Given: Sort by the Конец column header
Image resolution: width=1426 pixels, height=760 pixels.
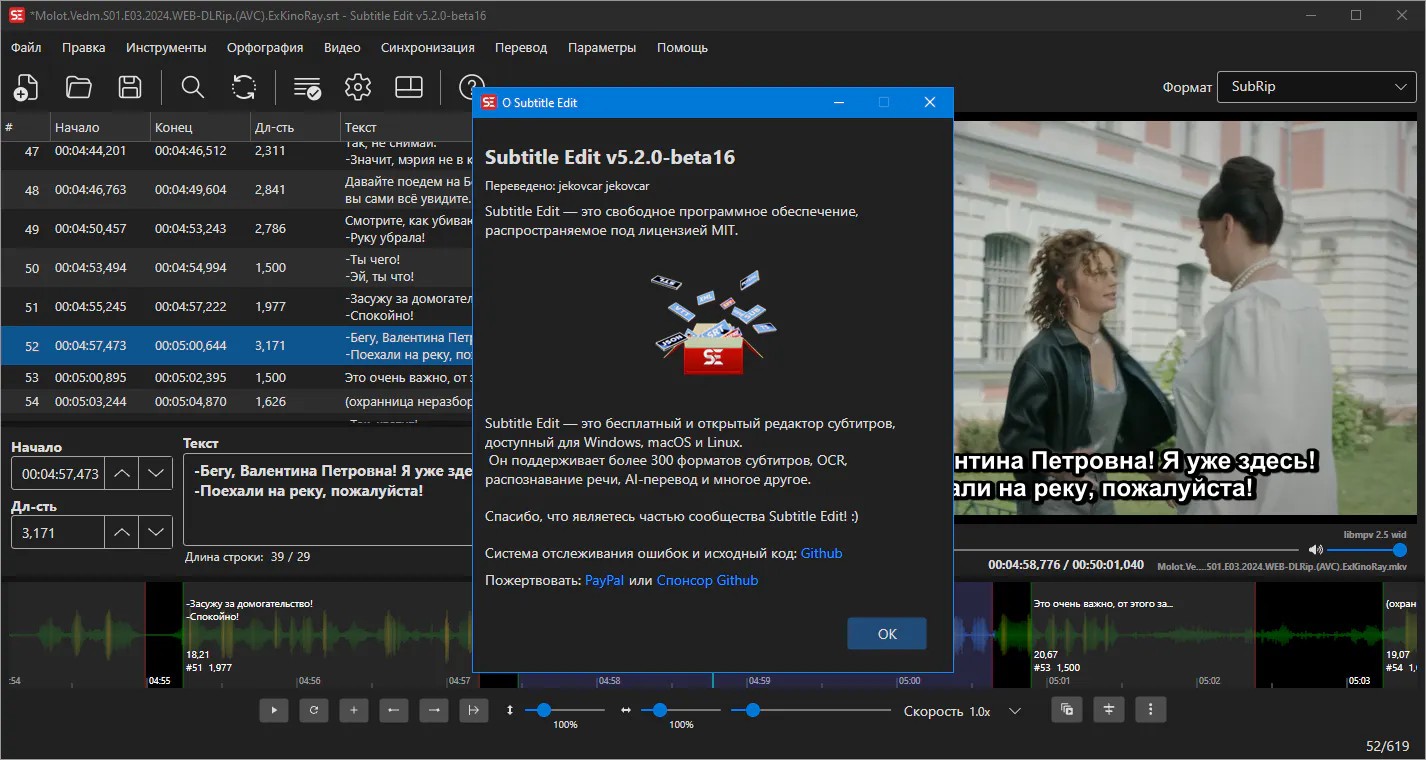Looking at the screenshot, I should tap(200, 127).
